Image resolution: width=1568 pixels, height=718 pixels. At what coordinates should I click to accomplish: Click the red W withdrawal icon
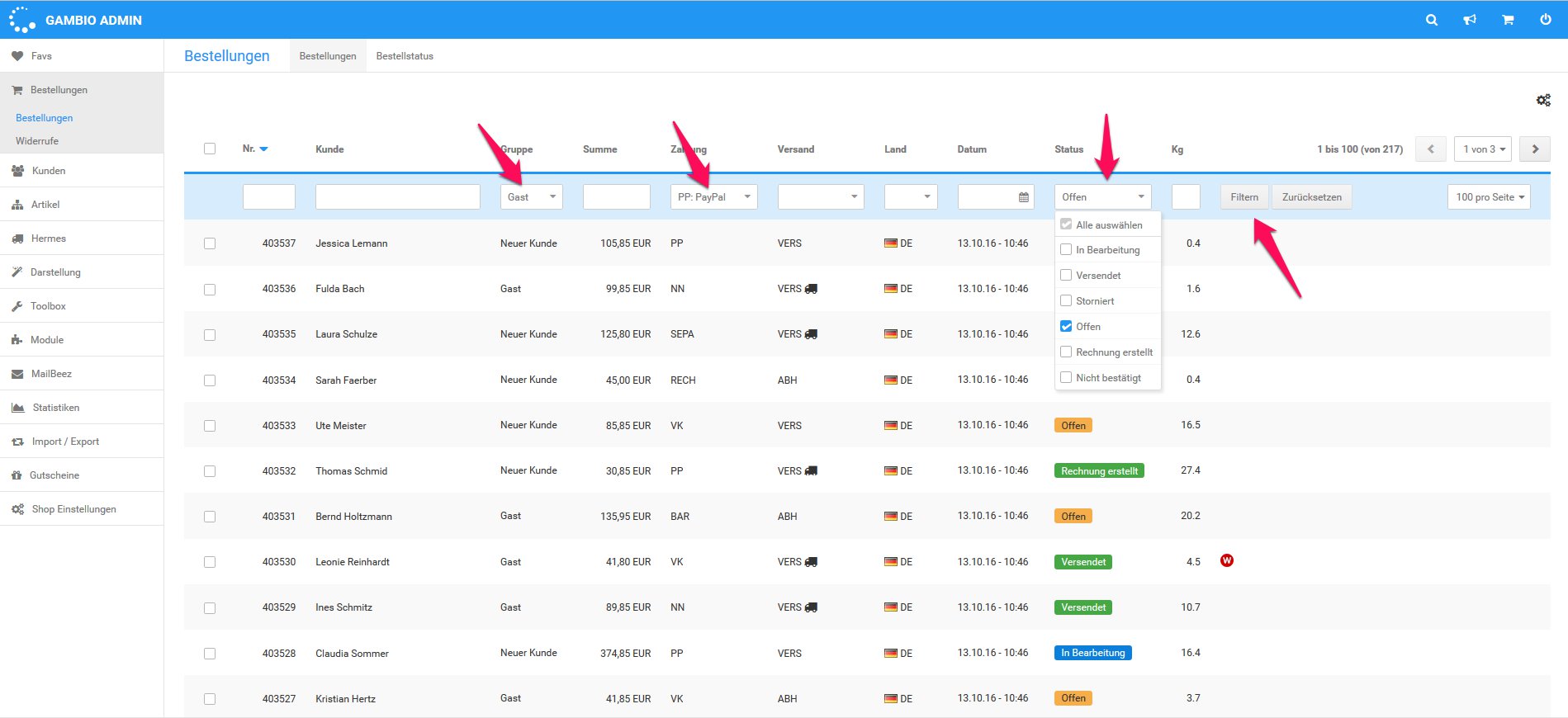(1227, 561)
